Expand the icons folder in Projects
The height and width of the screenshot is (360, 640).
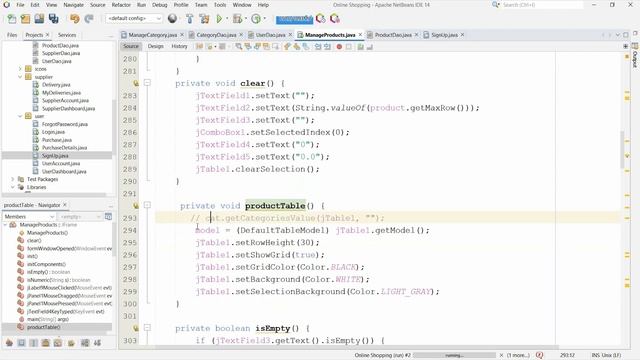coord(20,69)
